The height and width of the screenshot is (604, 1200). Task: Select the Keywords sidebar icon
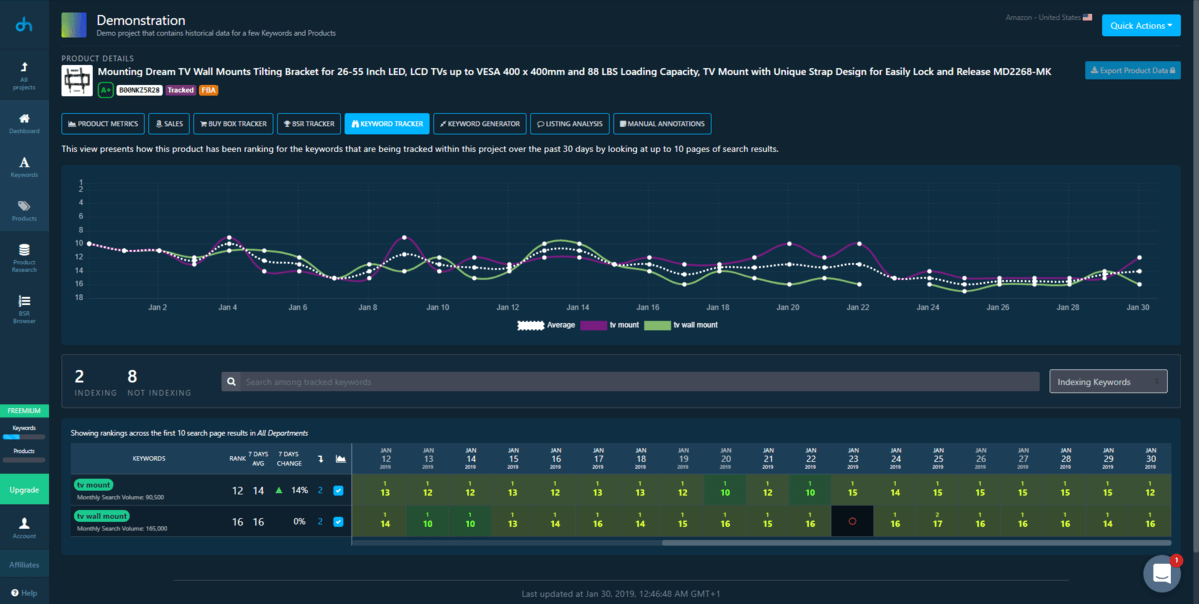25,170
